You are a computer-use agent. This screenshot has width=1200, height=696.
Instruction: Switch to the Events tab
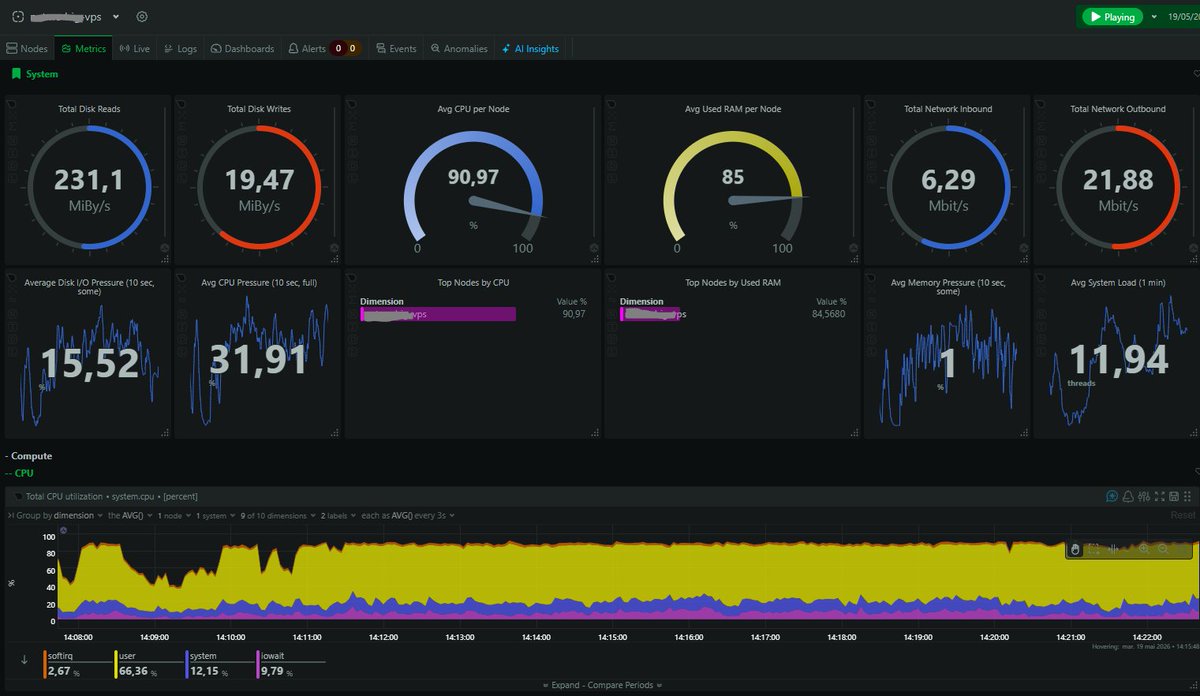(396, 48)
